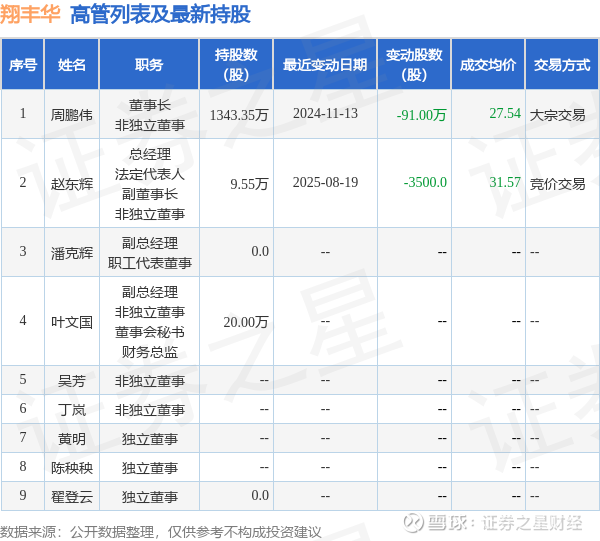Select the name 翟登云 in row 9

coord(72,497)
